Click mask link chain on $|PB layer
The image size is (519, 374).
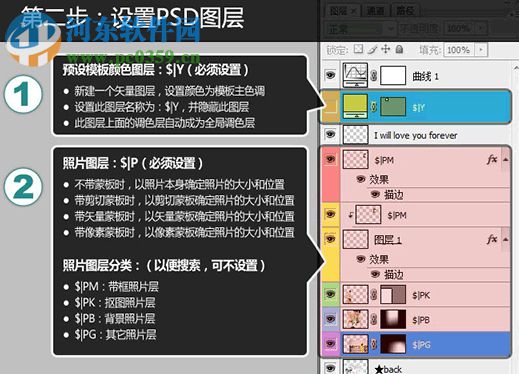click(374, 319)
